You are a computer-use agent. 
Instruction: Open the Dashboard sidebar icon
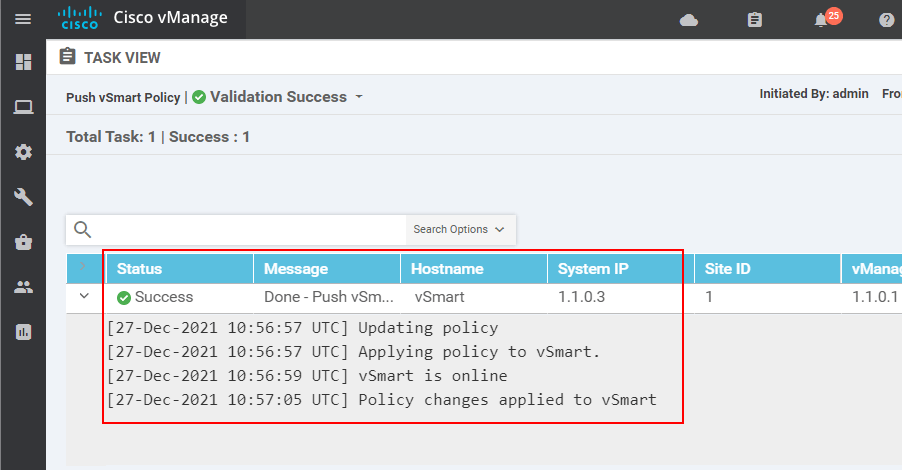(x=23, y=62)
